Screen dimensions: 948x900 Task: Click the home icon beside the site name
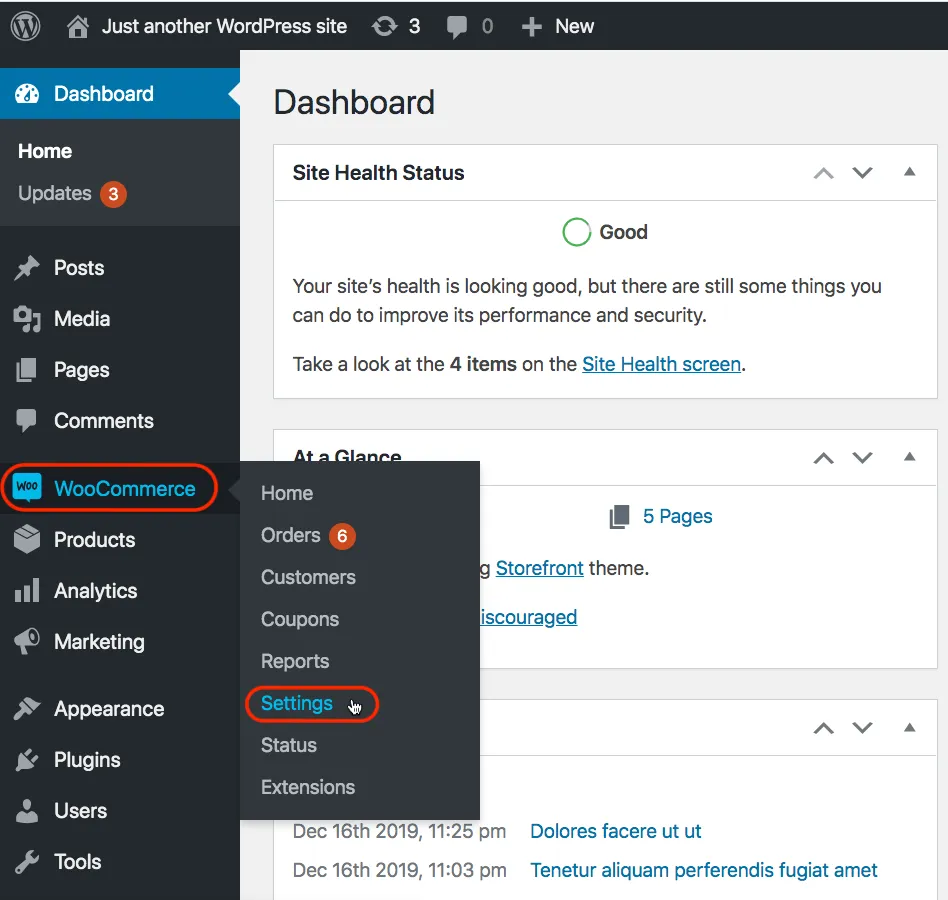click(77, 27)
